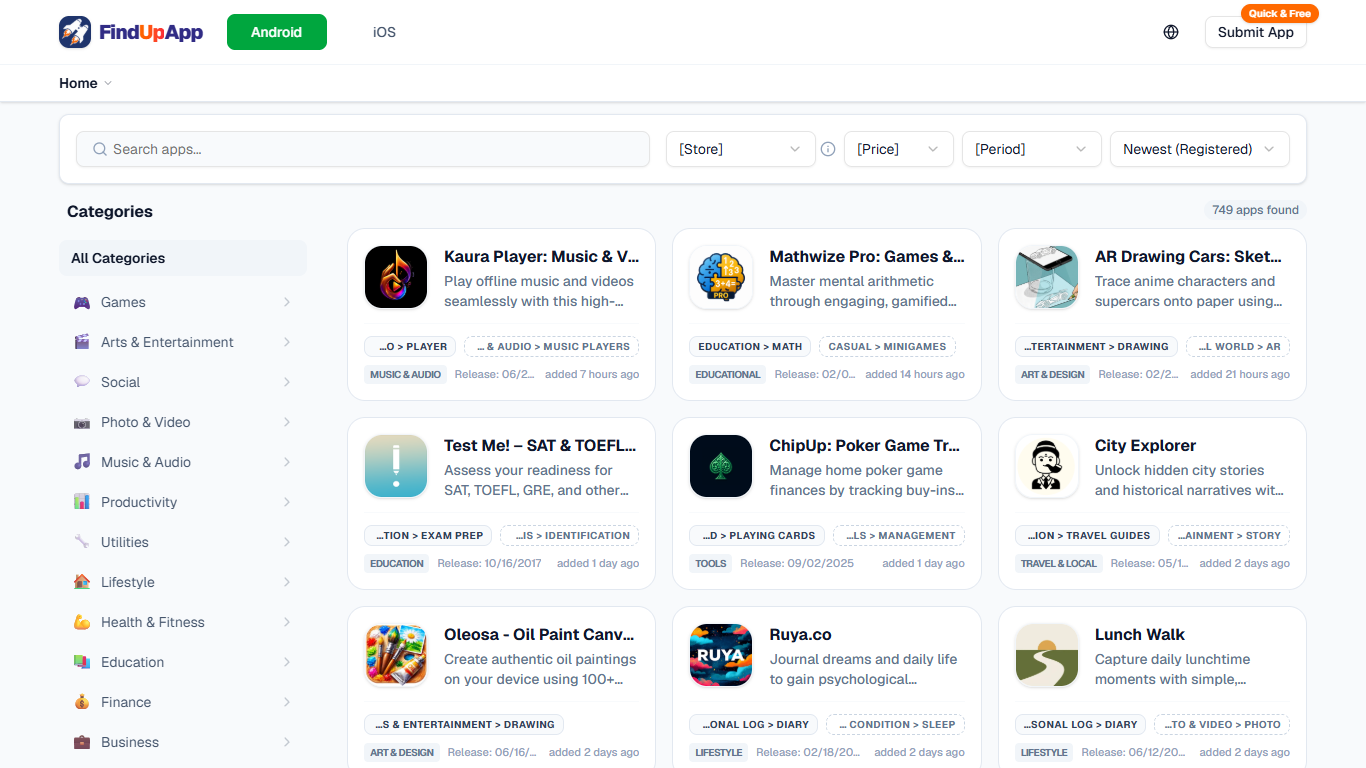
Task: Open the Newest (Registered) sort dropdown
Action: (x=1200, y=149)
